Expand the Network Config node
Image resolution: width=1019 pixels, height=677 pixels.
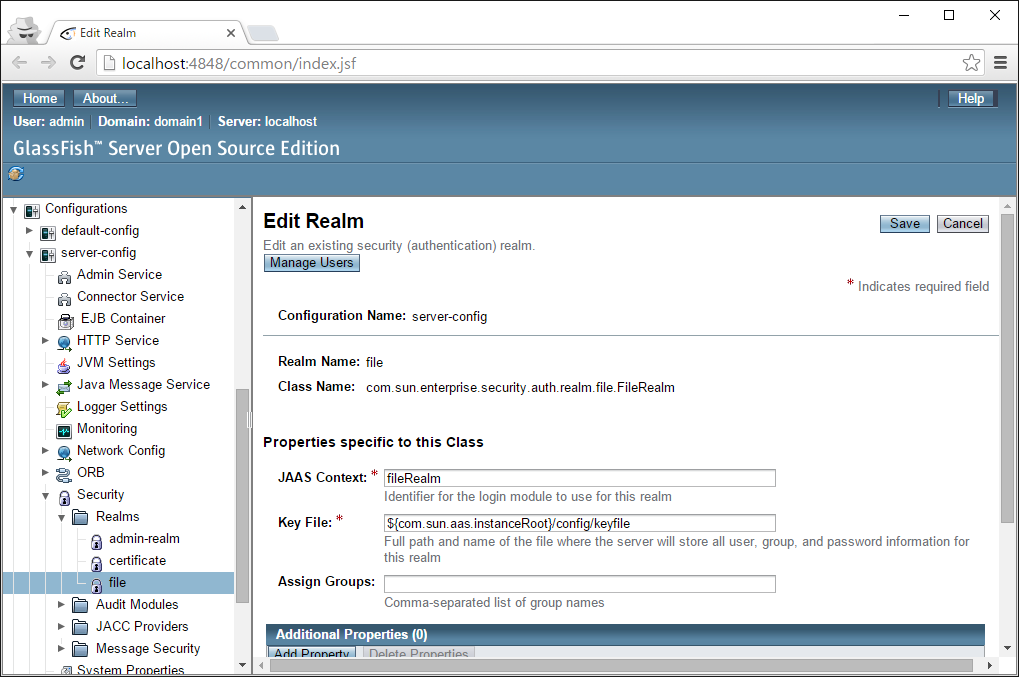[x=45, y=450]
